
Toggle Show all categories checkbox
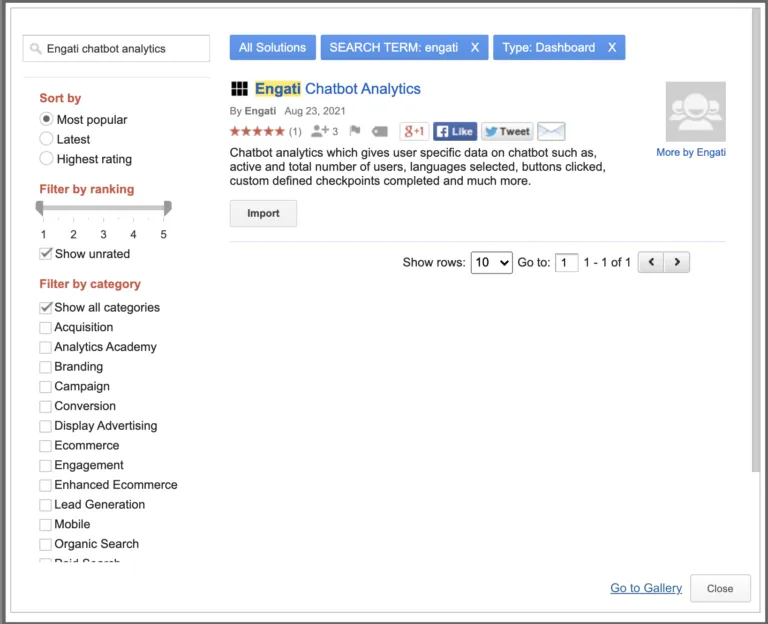(x=46, y=308)
